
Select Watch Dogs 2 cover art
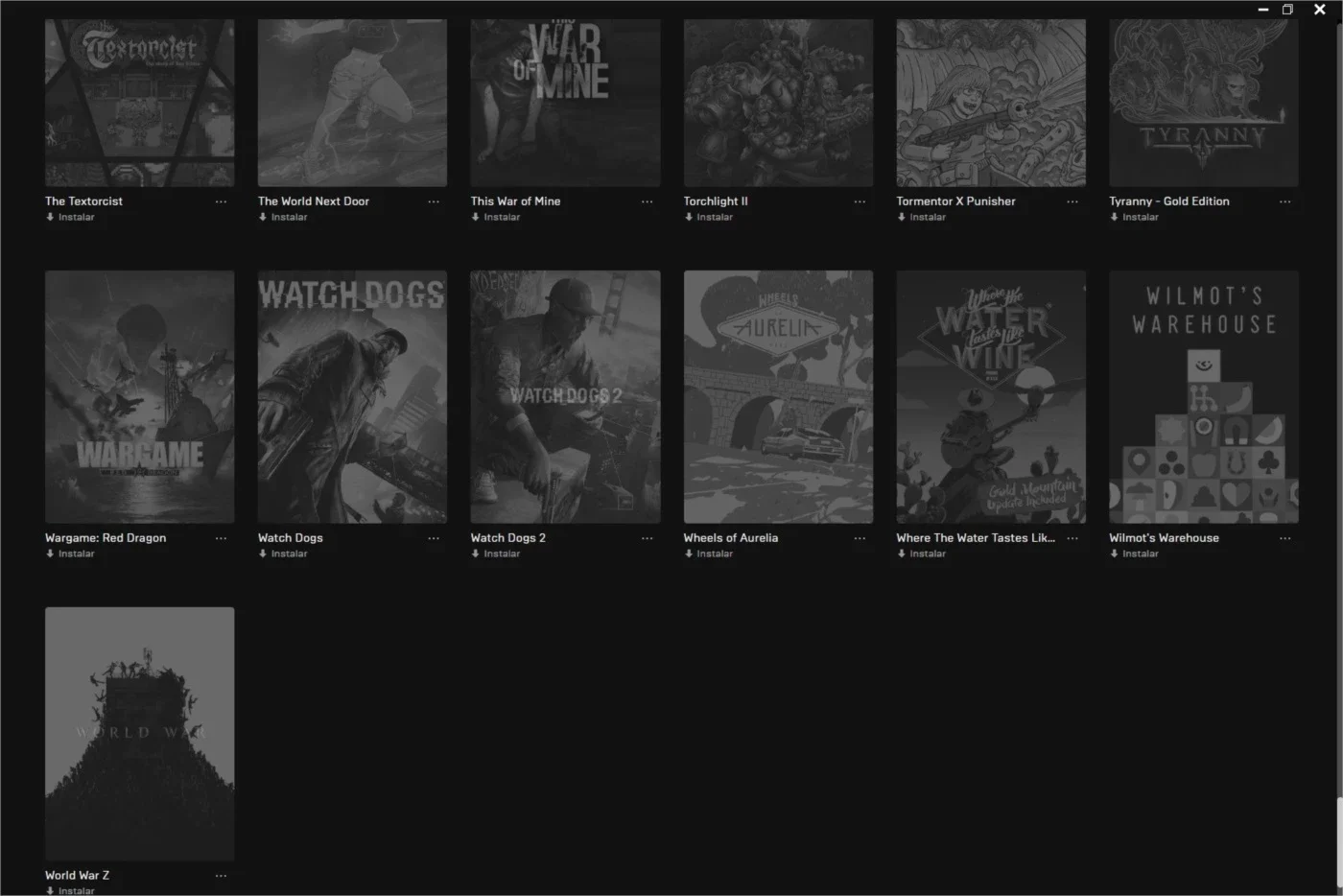point(566,397)
